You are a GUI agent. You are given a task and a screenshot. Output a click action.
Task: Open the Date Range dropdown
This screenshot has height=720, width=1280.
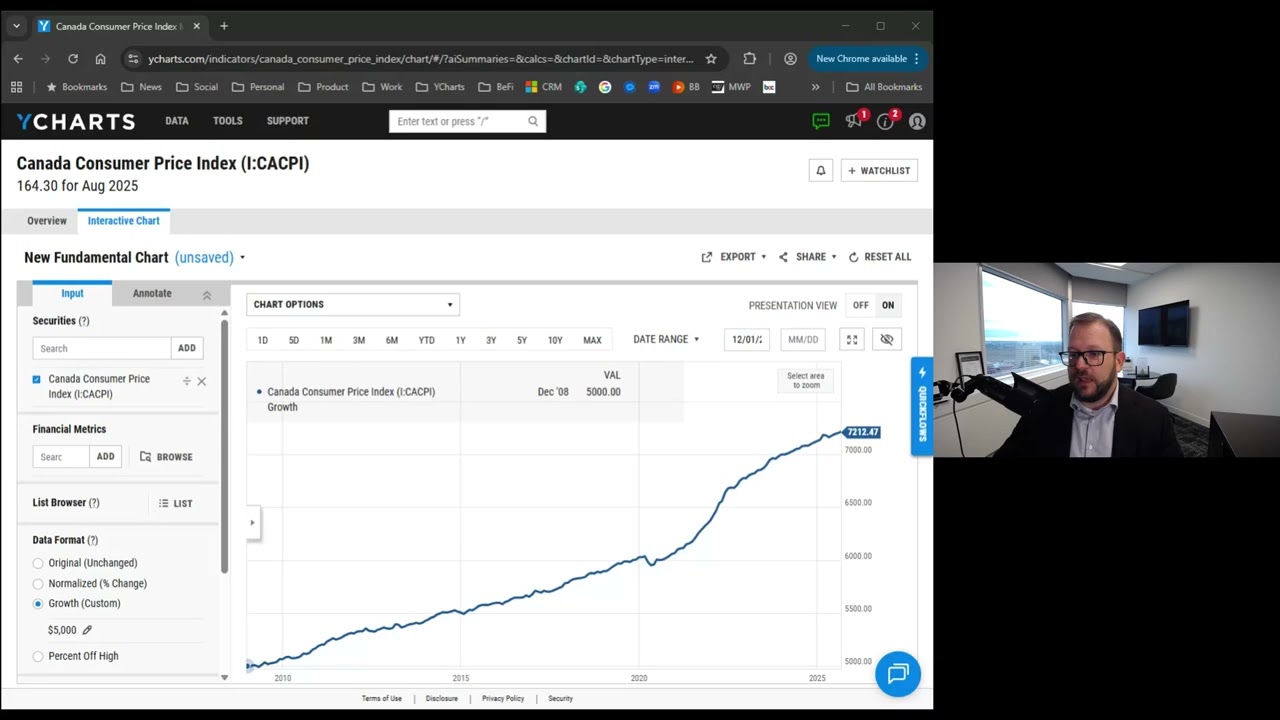[x=666, y=340]
